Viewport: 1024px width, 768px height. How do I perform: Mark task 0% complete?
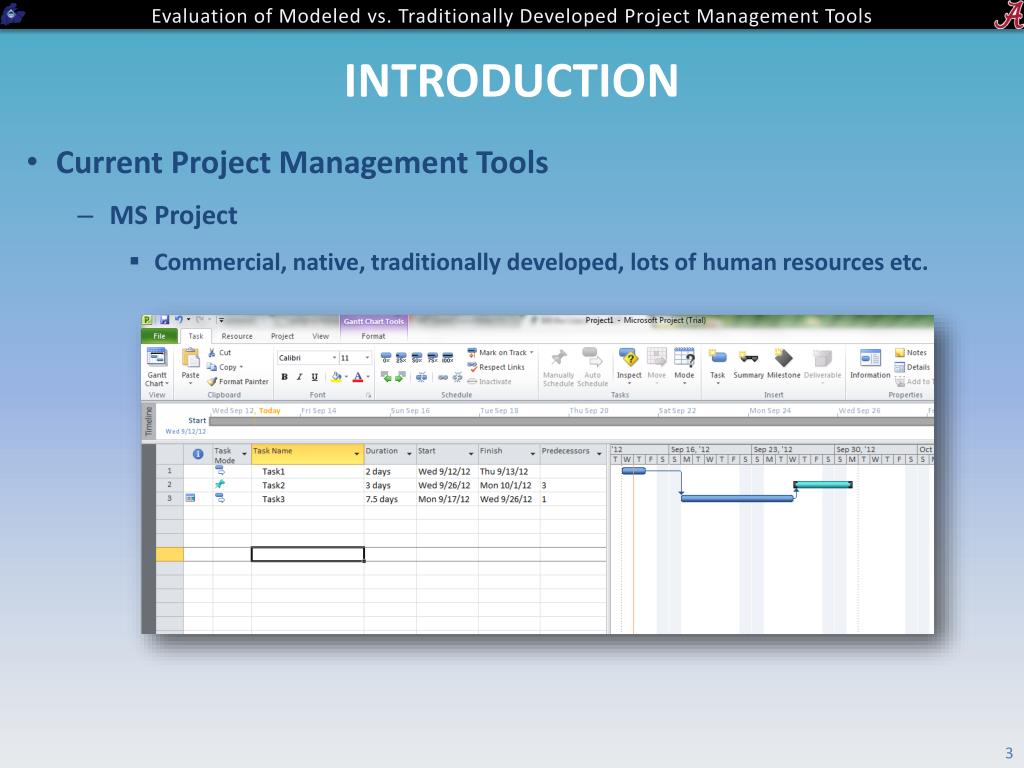point(386,358)
